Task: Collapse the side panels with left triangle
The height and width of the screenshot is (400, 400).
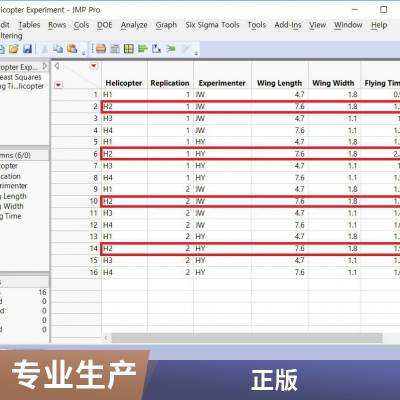Action: [57, 66]
